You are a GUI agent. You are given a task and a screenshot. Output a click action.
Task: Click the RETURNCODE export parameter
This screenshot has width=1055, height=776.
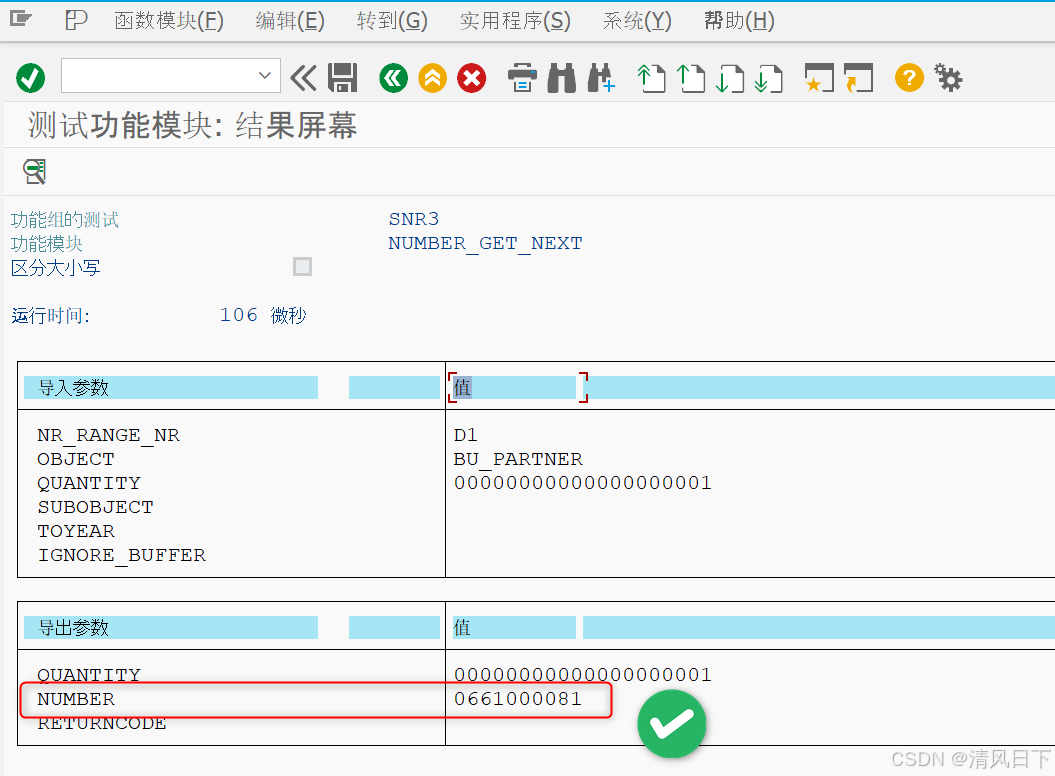[x=102, y=724]
